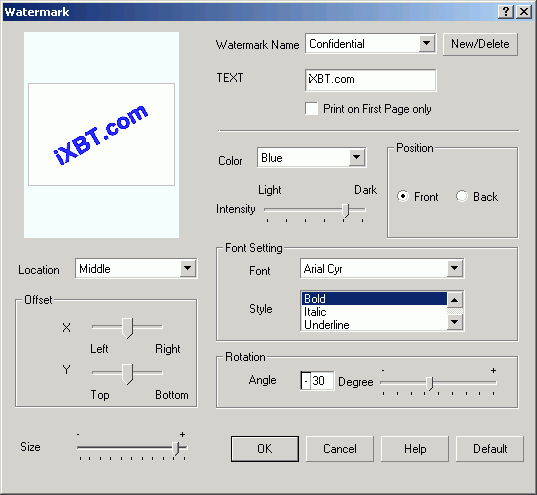This screenshot has height=495, width=537.
Task: Click the Style list scroll up arrow
Action: (x=455, y=300)
